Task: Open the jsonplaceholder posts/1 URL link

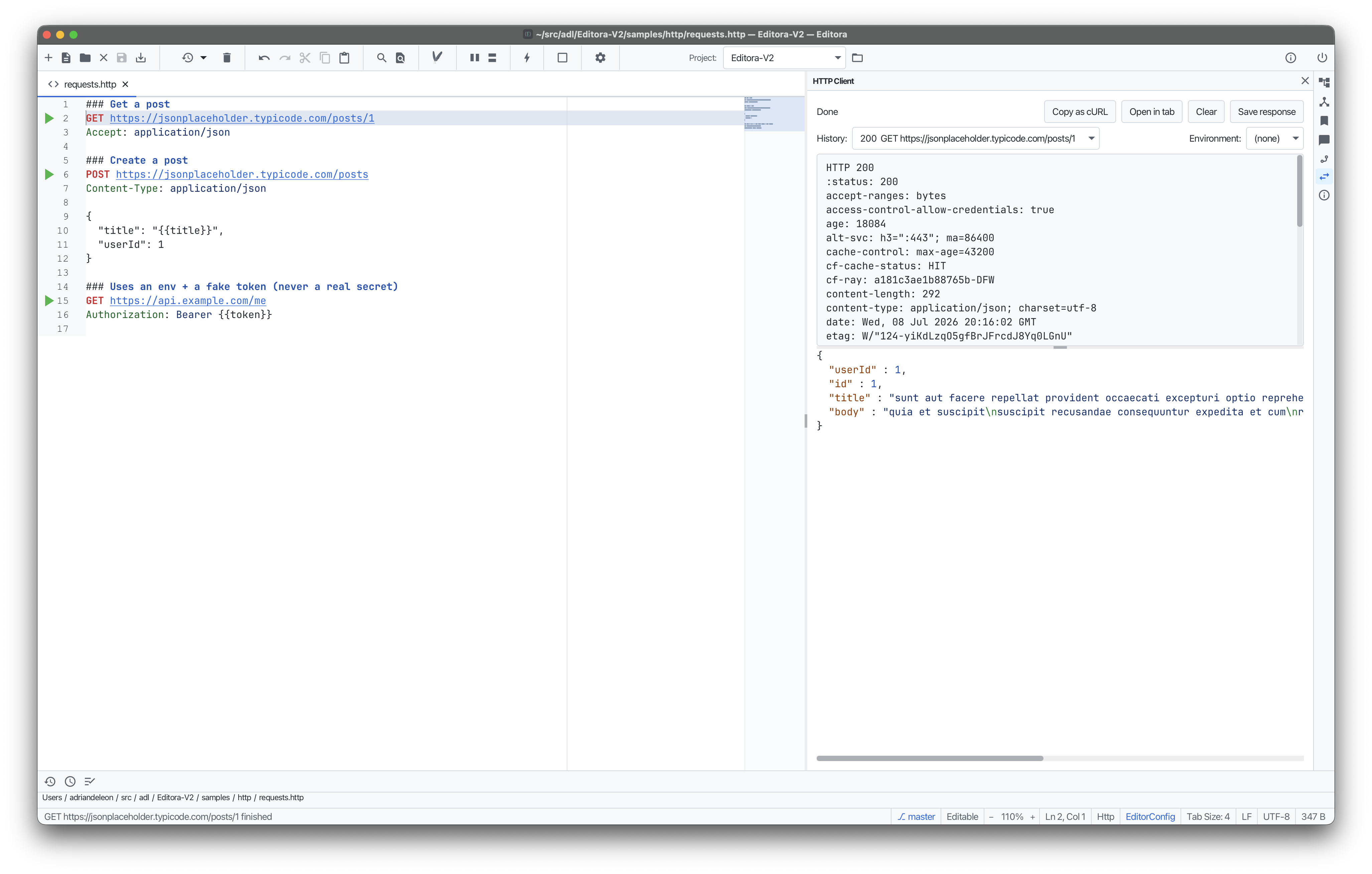Action: pyautogui.click(x=242, y=119)
